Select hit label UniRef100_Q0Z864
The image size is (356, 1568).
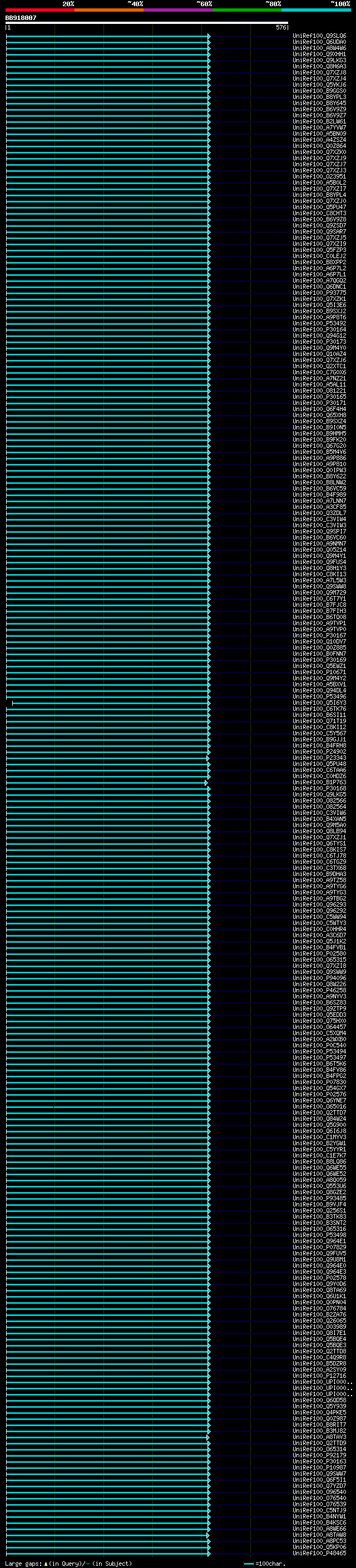(x=319, y=146)
